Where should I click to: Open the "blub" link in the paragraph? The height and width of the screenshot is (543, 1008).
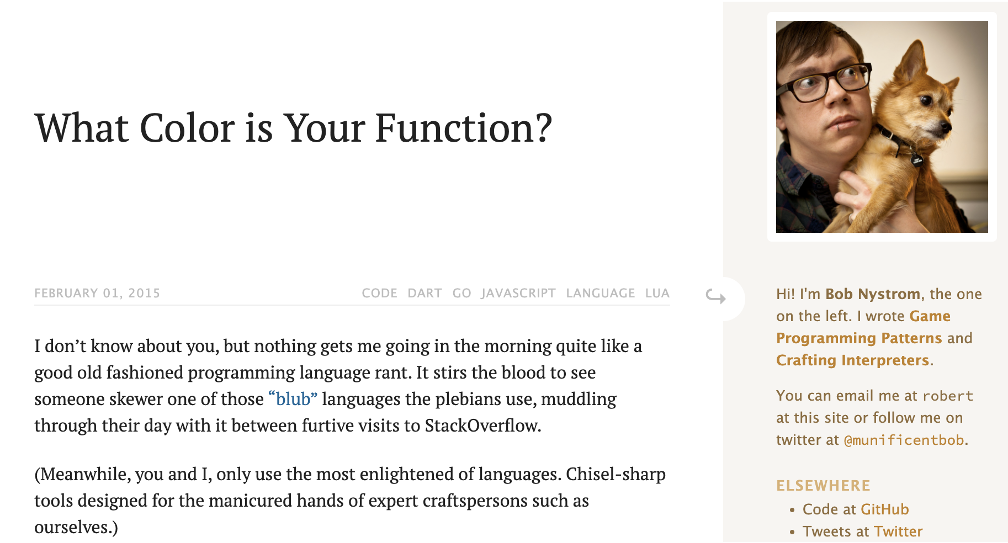click(292, 399)
